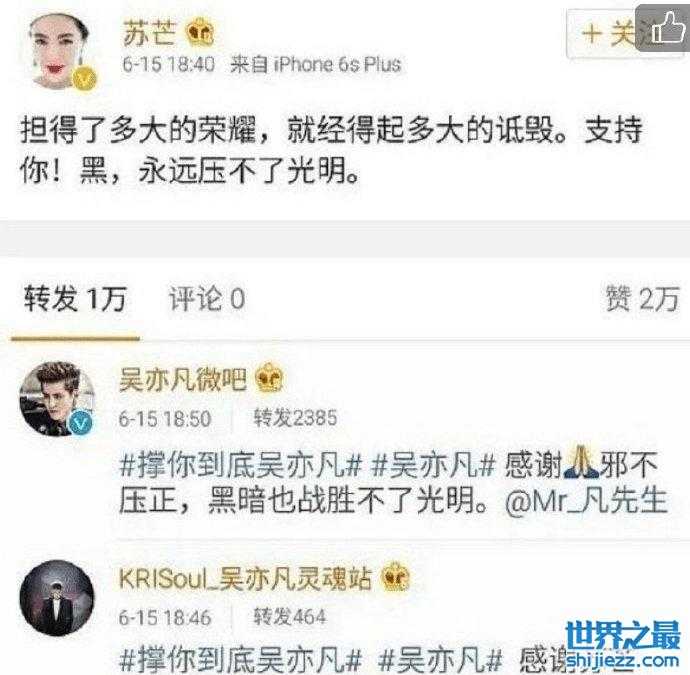Open 吴亦凡微吧 profile avatar
The image size is (690, 675).
pyautogui.click(x=56, y=399)
